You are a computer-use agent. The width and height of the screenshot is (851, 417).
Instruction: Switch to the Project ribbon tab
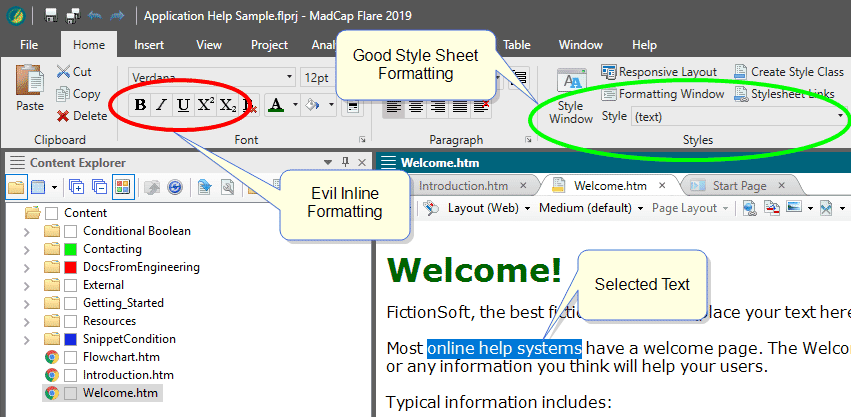(269, 45)
